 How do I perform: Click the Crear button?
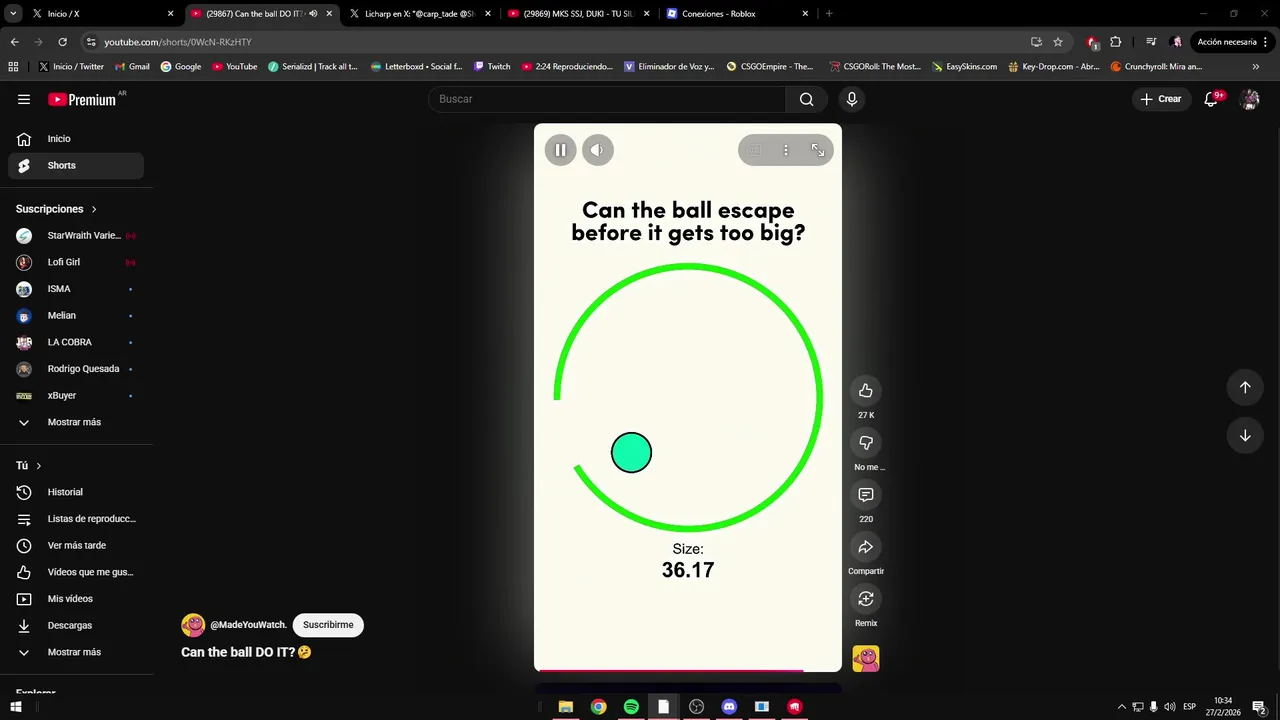pos(1161,99)
